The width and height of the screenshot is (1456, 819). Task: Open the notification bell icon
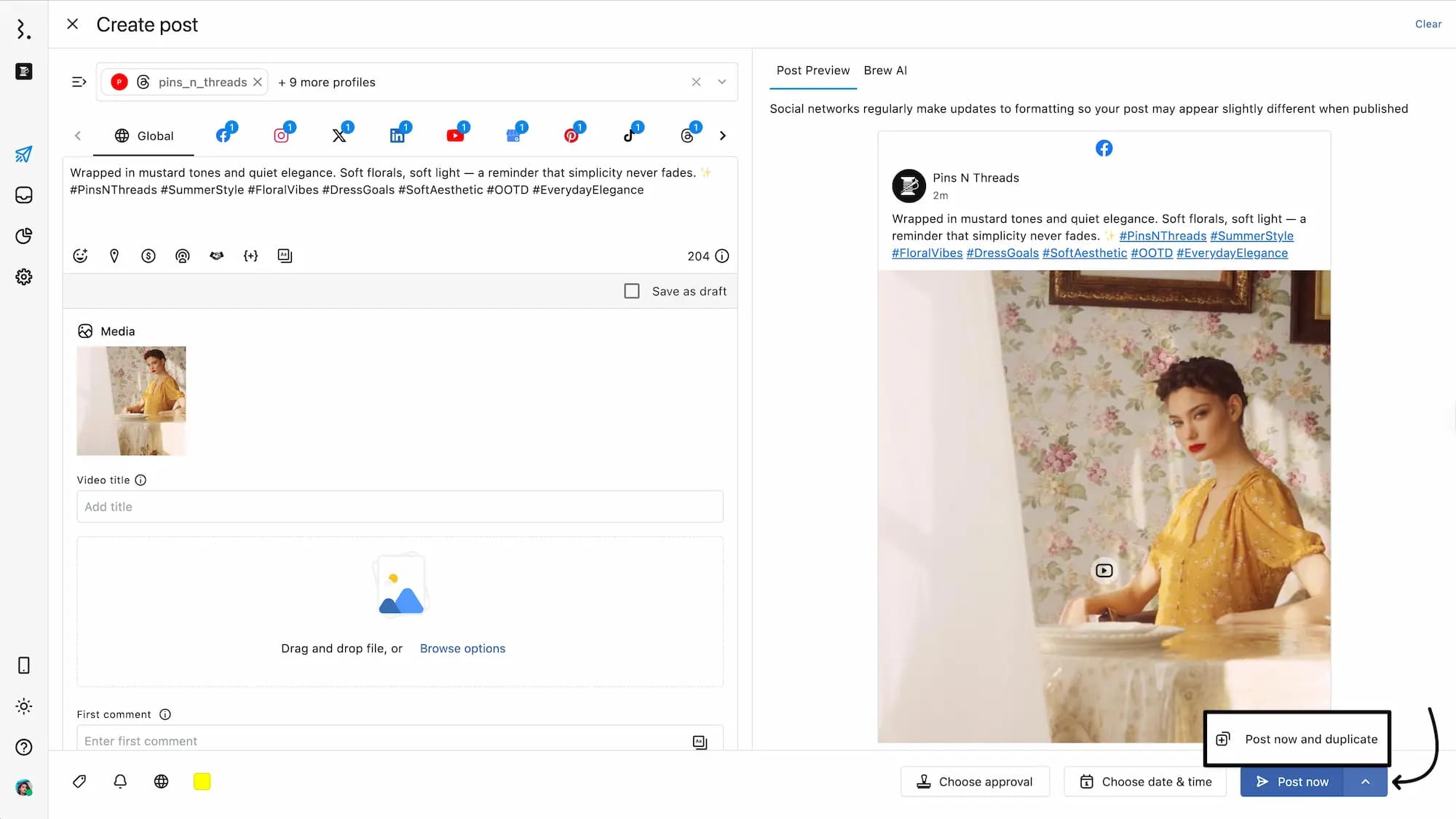120,781
